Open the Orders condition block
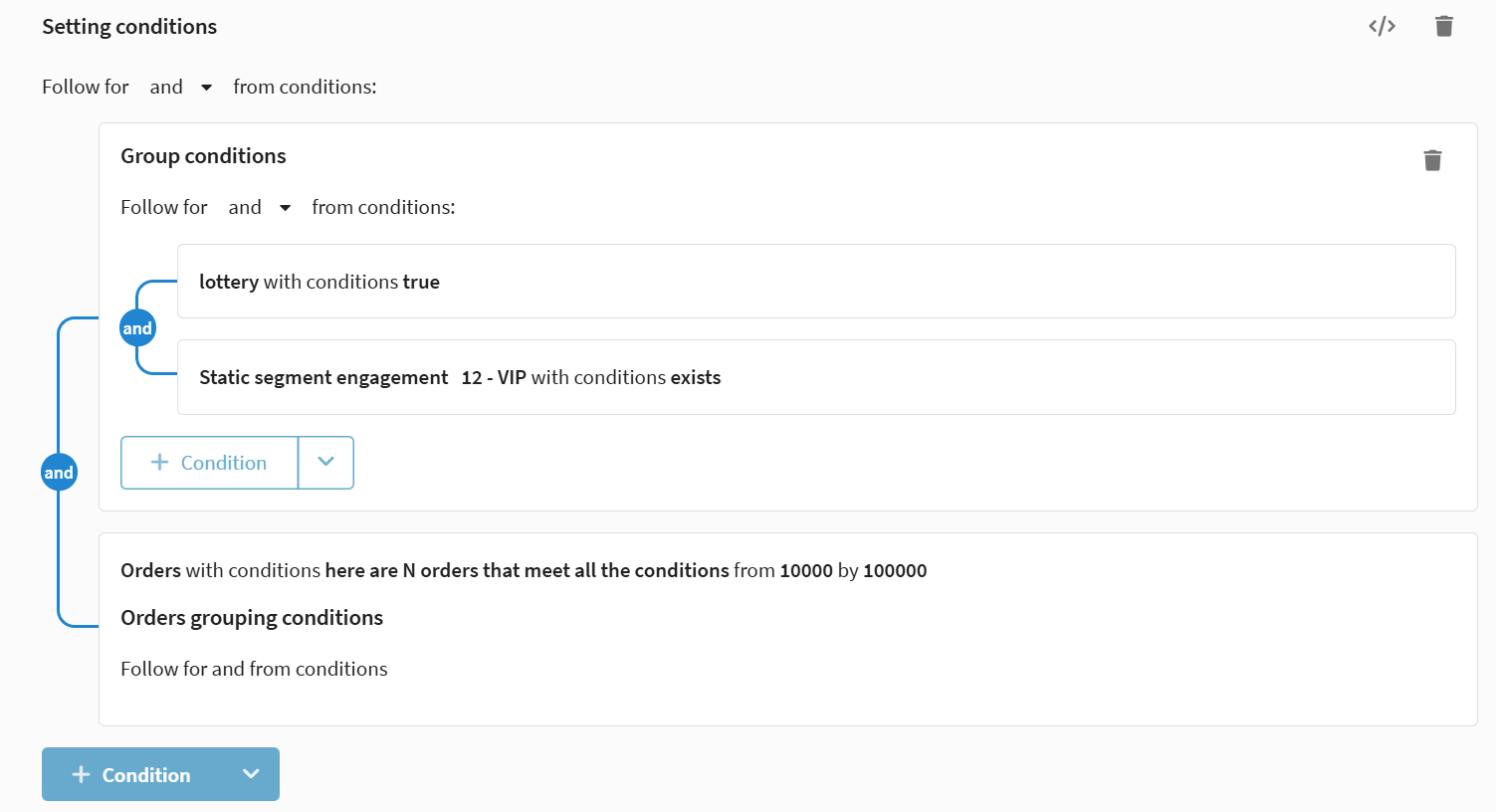Screen dimensions: 1496x812 pyautogui.click(x=523, y=570)
